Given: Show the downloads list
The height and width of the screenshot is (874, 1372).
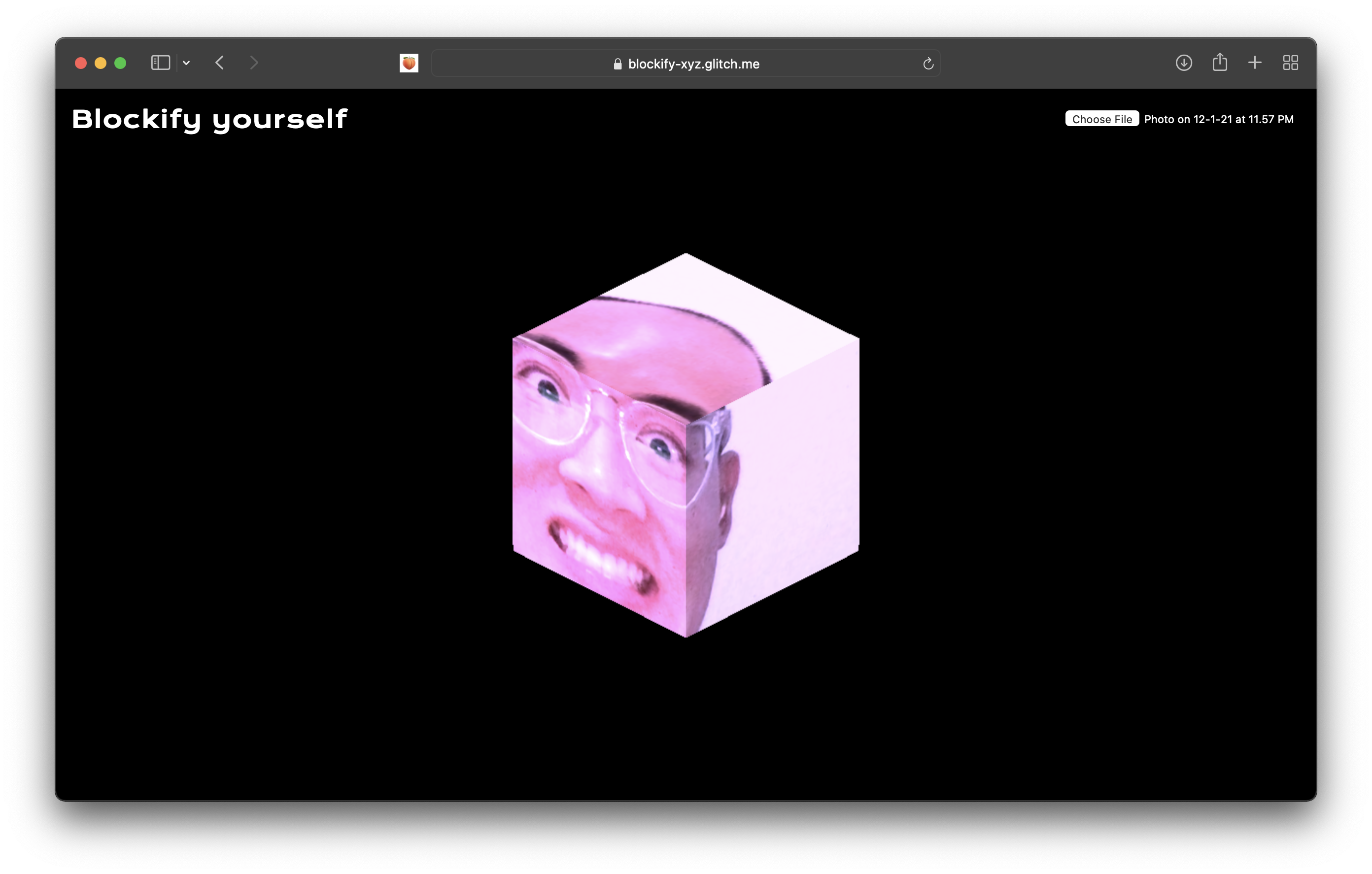Looking at the screenshot, I should pyautogui.click(x=1183, y=63).
